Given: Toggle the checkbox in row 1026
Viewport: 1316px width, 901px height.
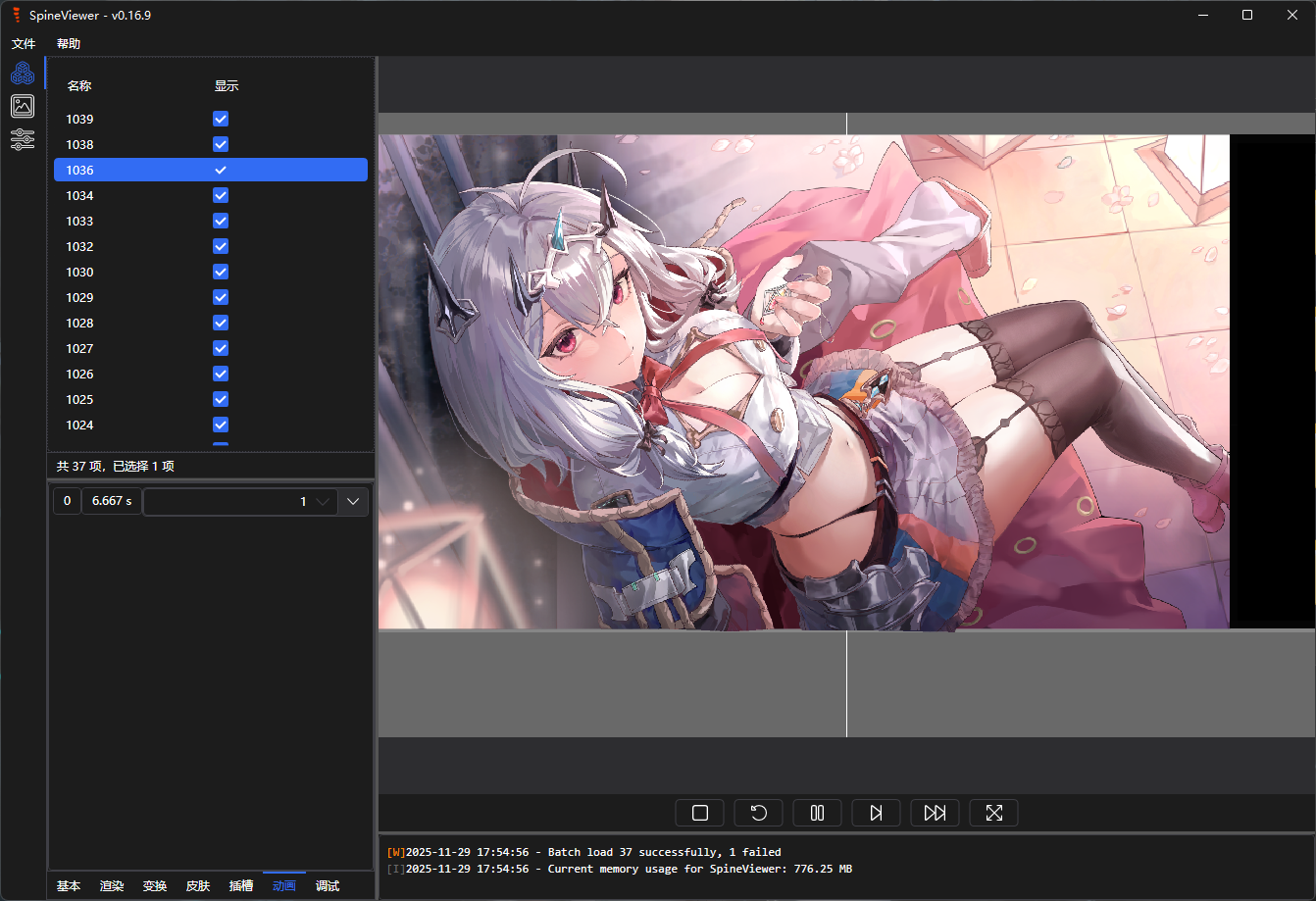Looking at the screenshot, I should 221,374.
